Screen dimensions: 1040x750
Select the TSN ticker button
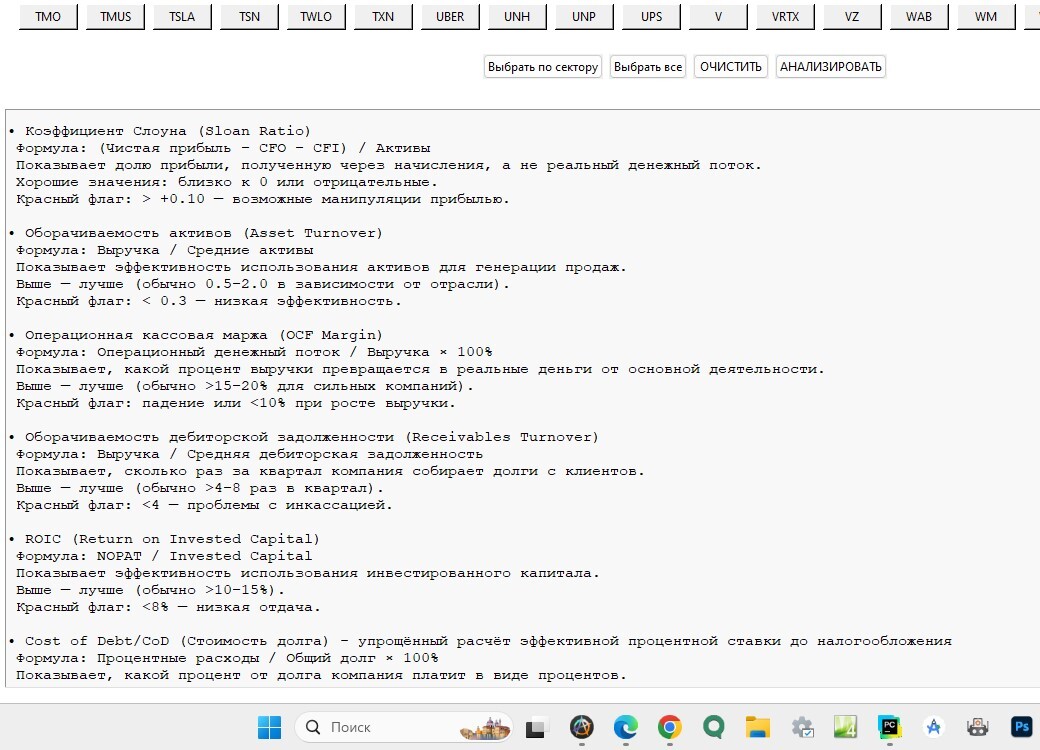(249, 17)
